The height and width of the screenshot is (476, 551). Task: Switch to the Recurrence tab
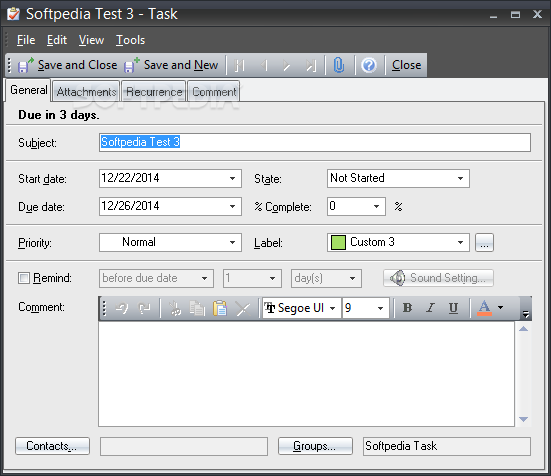pyautogui.click(x=154, y=92)
